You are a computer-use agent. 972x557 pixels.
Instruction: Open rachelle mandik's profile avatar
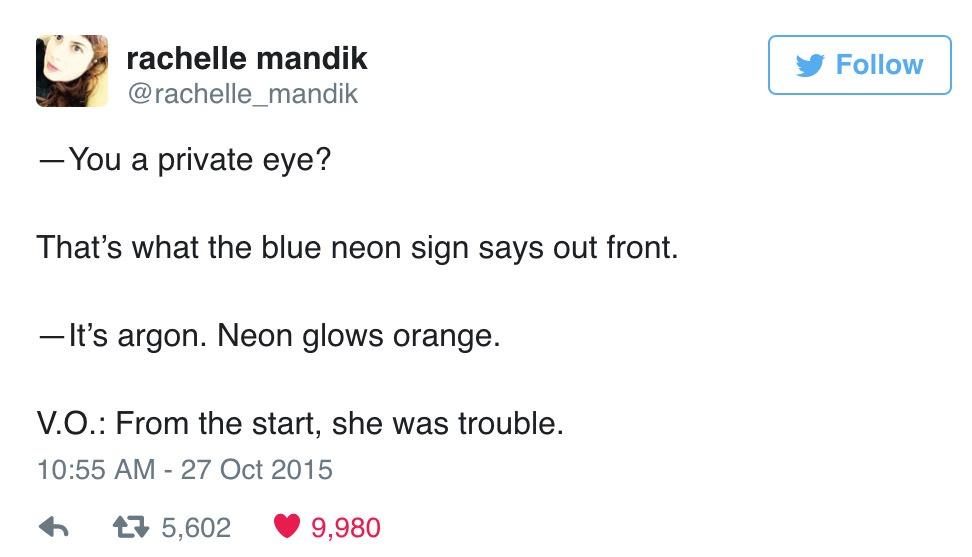click(x=72, y=72)
